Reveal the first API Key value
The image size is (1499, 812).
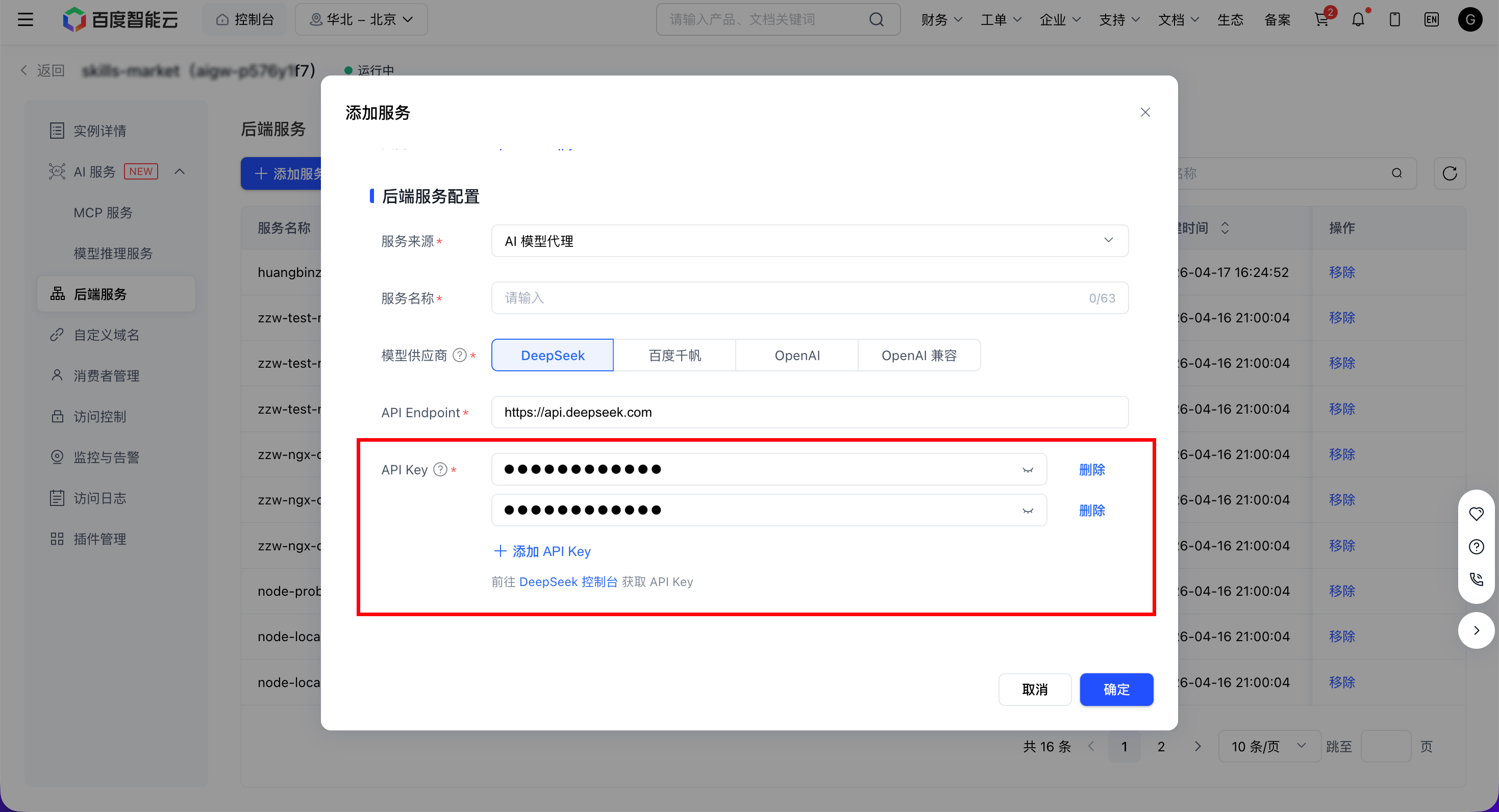click(x=1028, y=470)
